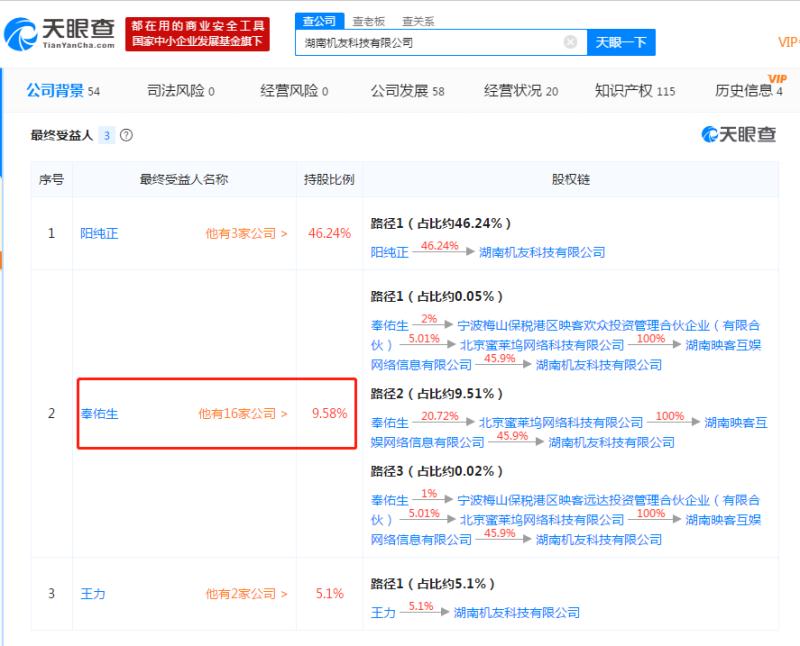
Task: Expand 王力's 他有2家公司 list
Action: click(x=246, y=593)
